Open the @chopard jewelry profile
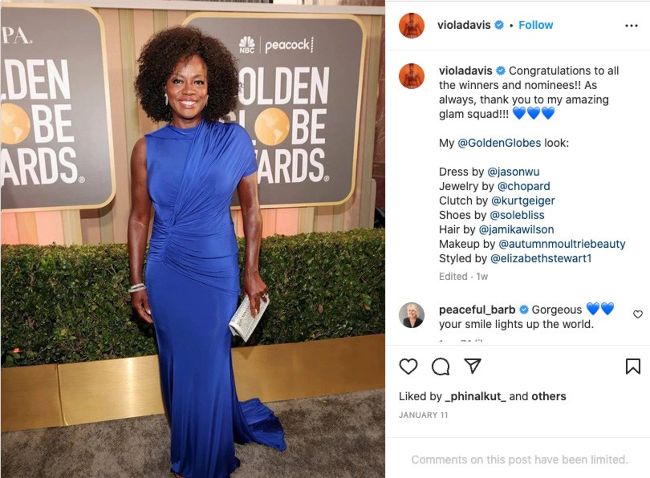Screen dimensions: 650x478 point(524,186)
